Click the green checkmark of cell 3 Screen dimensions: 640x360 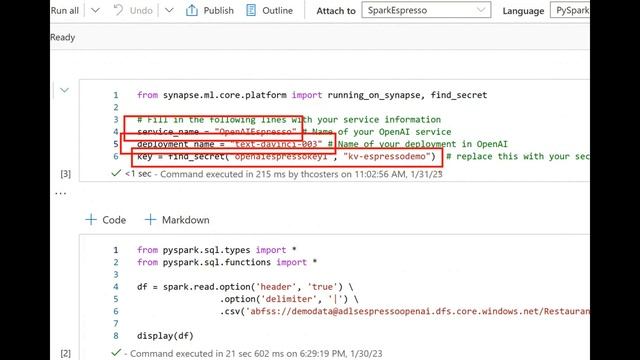point(116,173)
